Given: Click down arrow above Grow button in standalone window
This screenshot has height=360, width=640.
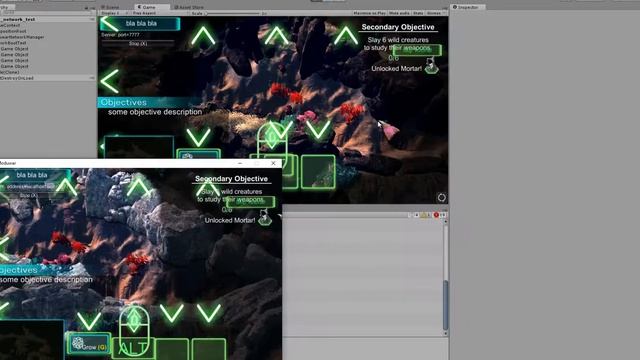Looking at the screenshot, I should tap(89, 321).
